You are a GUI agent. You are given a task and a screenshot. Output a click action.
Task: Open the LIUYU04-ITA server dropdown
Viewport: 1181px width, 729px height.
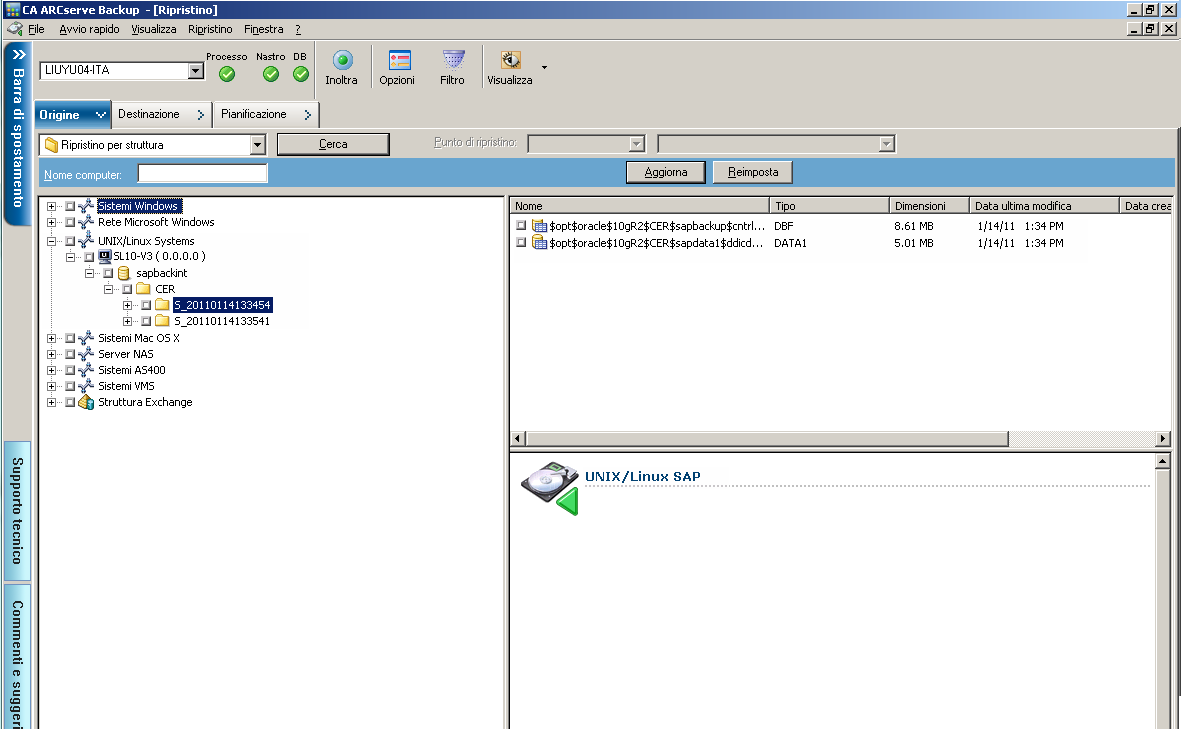tap(196, 71)
